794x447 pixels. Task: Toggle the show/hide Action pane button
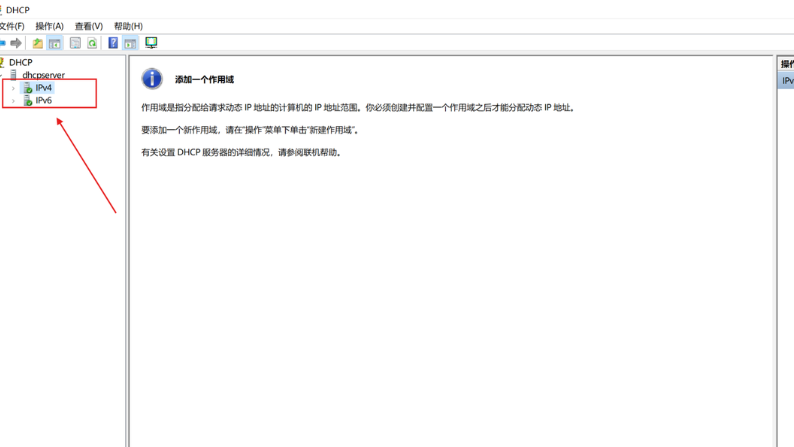pos(130,43)
